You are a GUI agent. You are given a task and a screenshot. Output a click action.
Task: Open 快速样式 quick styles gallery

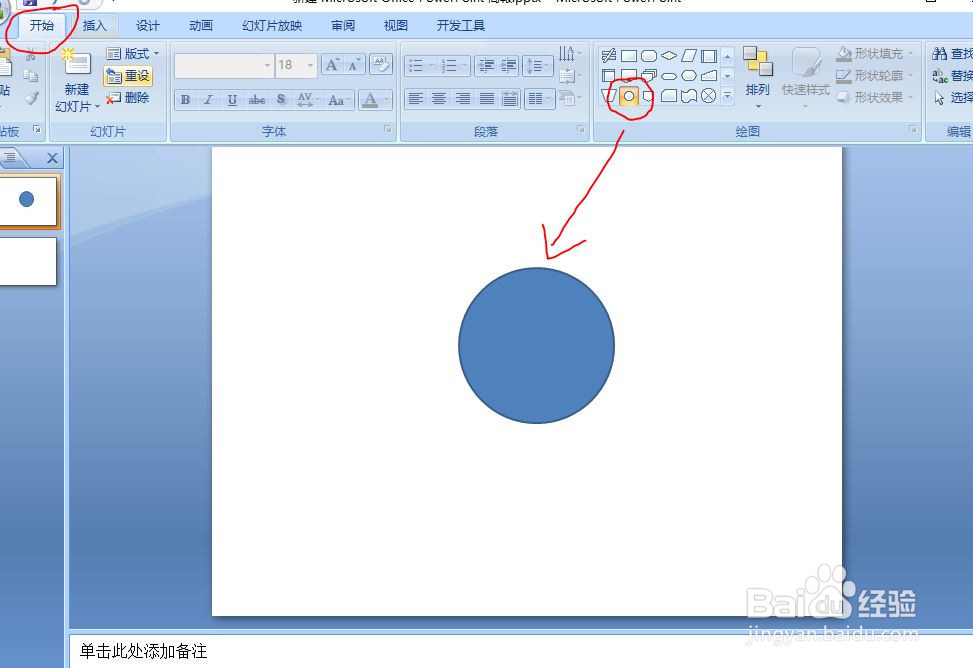click(805, 78)
